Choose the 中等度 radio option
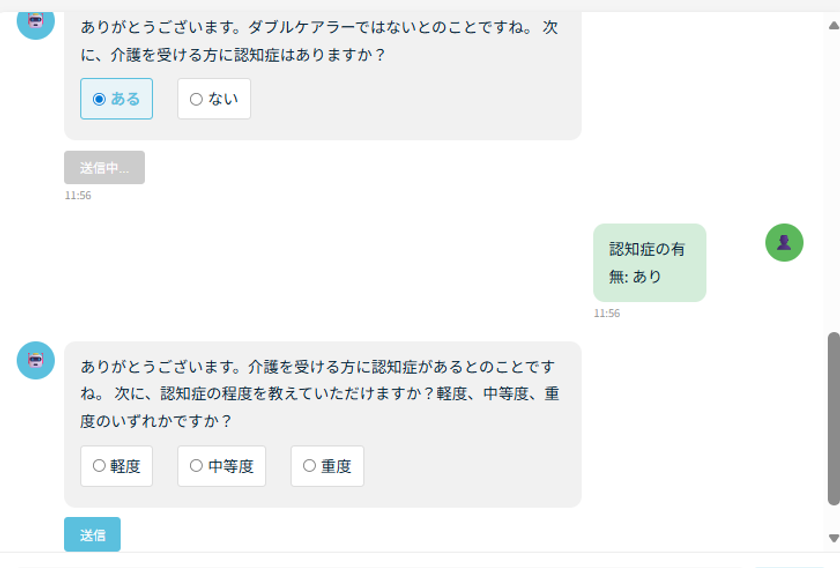Screen dimensions: 840x568 [221, 466]
